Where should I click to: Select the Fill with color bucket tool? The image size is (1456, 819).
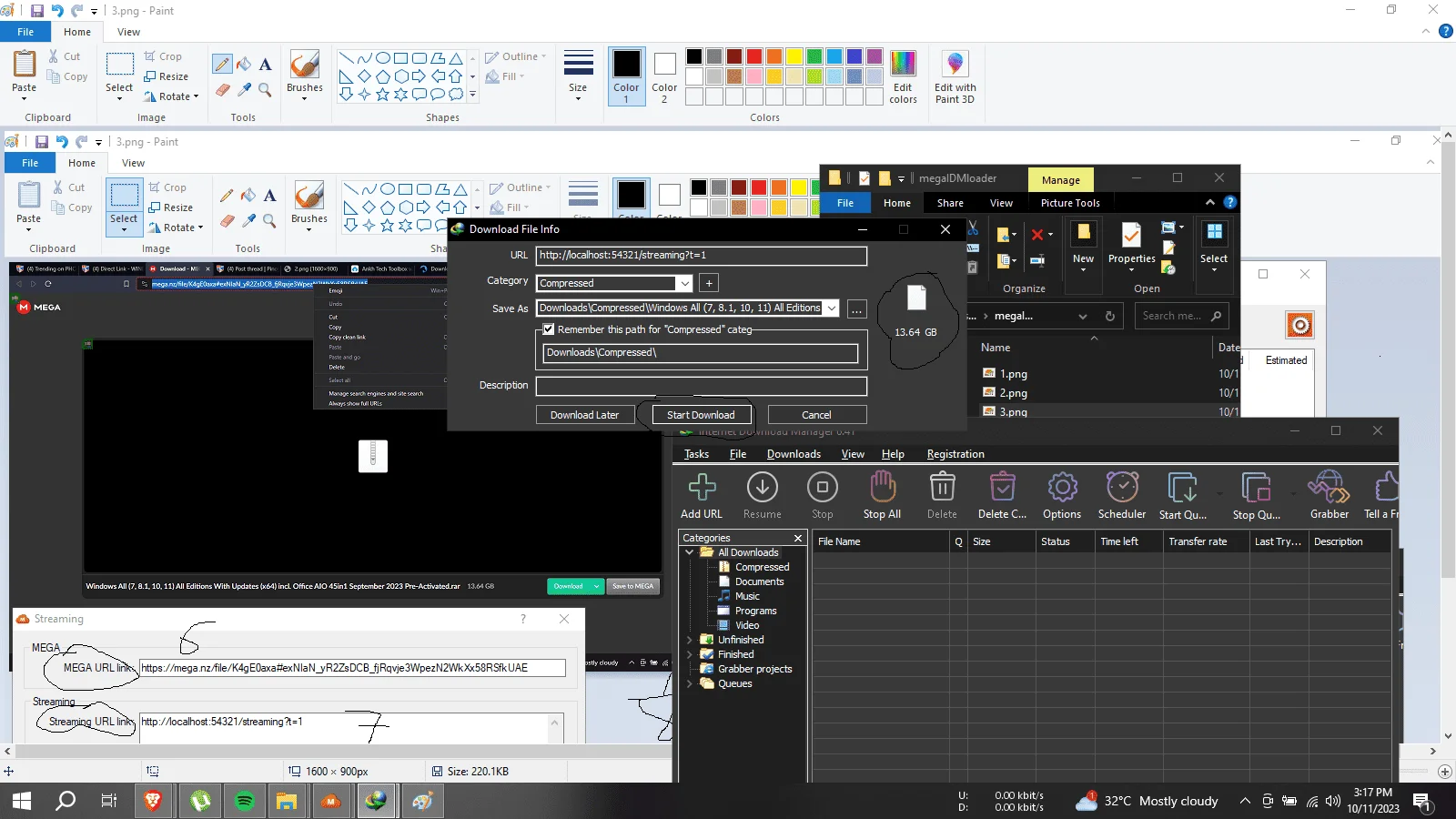point(244,64)
